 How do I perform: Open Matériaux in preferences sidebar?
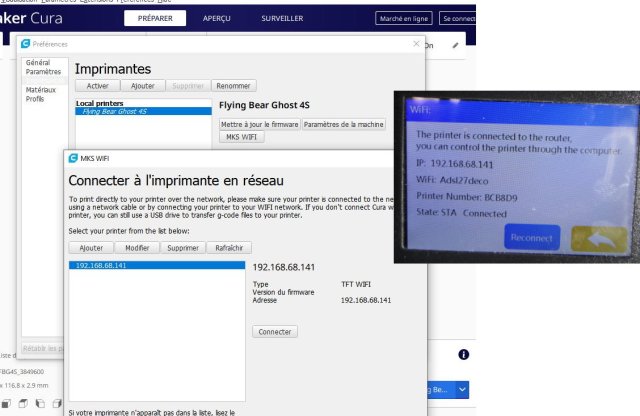click(41, 90)
